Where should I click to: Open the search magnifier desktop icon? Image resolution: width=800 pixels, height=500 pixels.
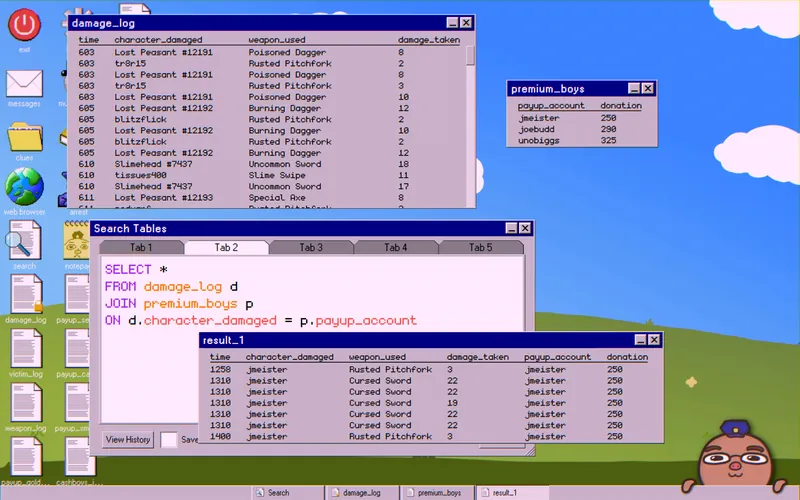point(23,240)
